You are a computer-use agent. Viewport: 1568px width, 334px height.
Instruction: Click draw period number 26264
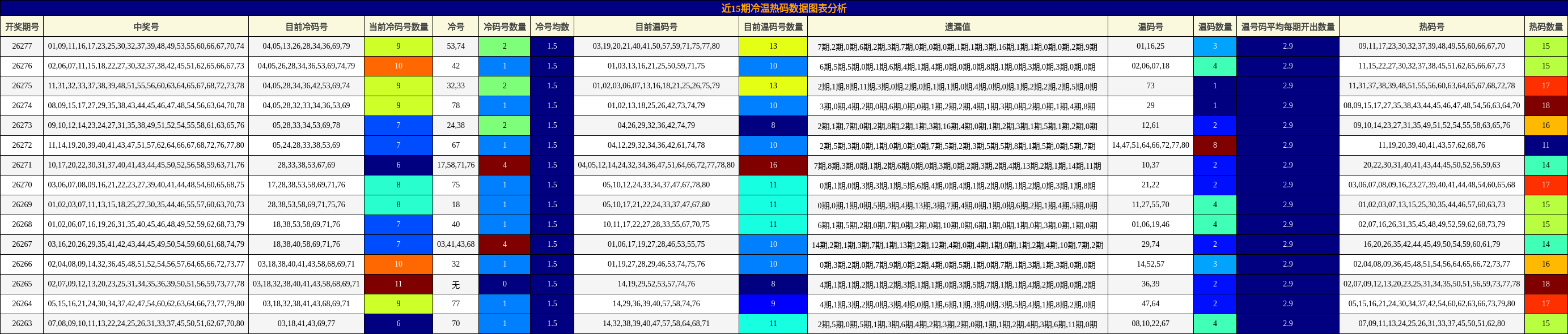point(22,303)
